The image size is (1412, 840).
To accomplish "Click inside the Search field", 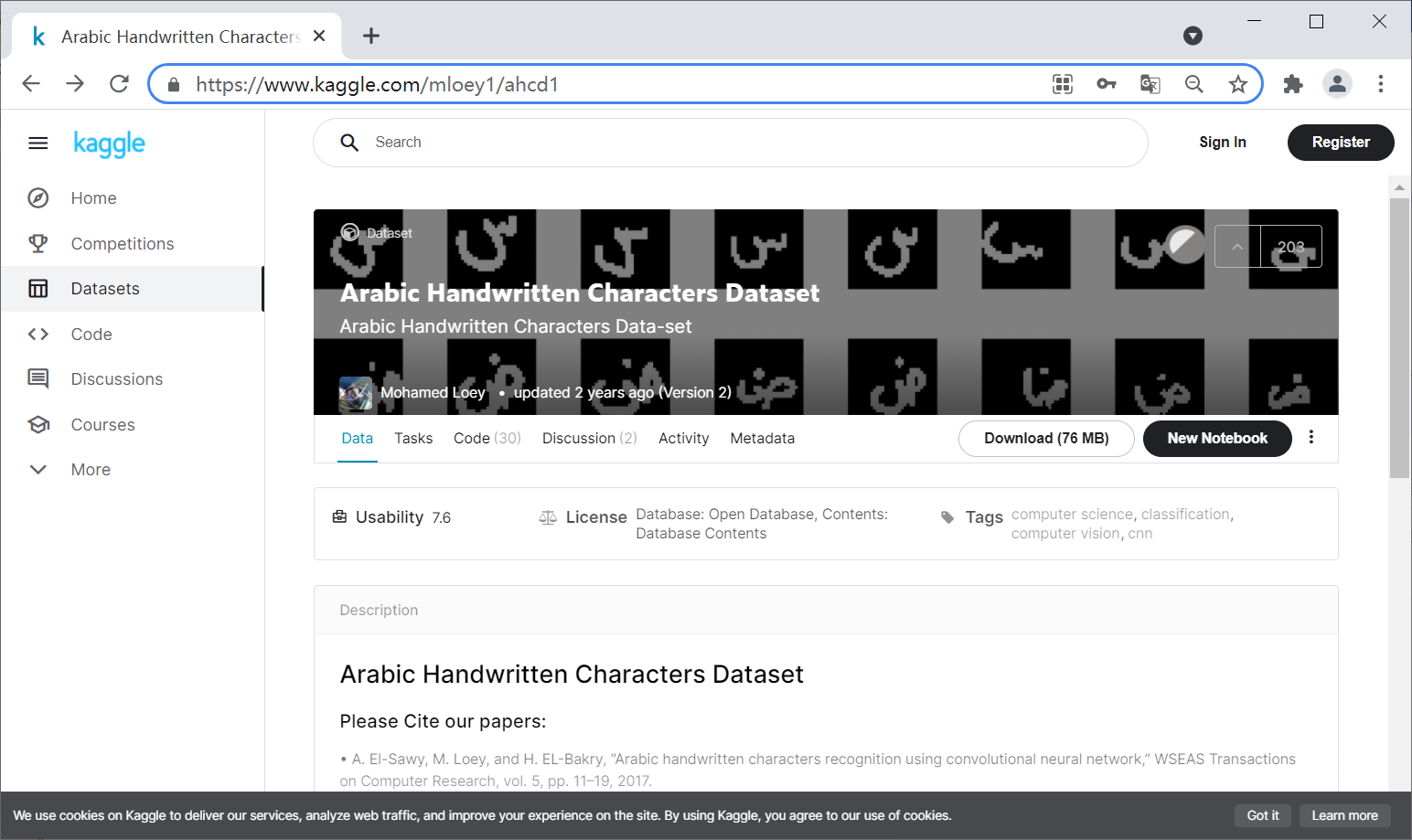I will 731,143.
